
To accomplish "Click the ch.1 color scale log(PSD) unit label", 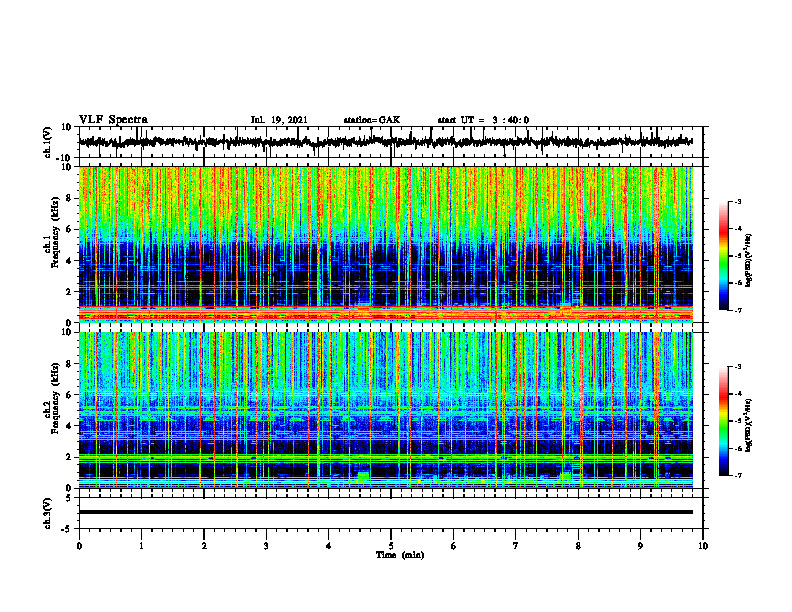I will [749, 260].
